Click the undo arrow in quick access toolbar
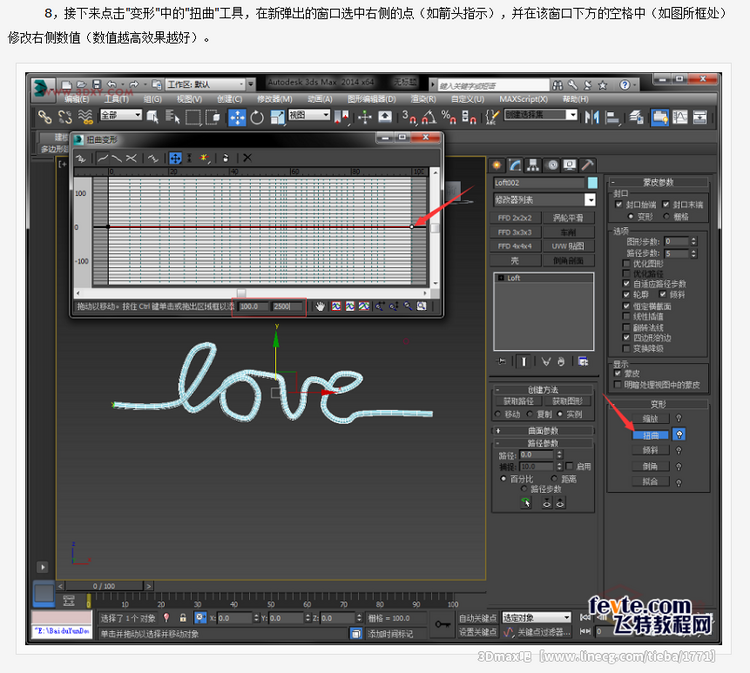Image resolution: width=750 pixels, height=673 pixels. [112, 84]
